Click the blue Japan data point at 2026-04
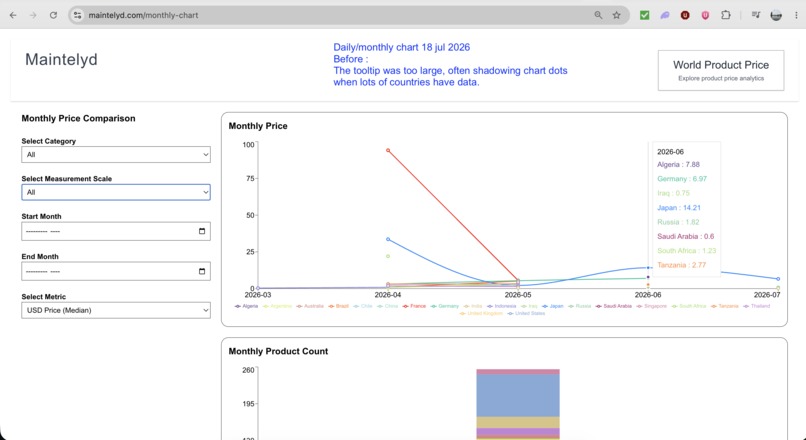This screenshot has height=440, width=806. pyautogui.click(x=388, y=239)
